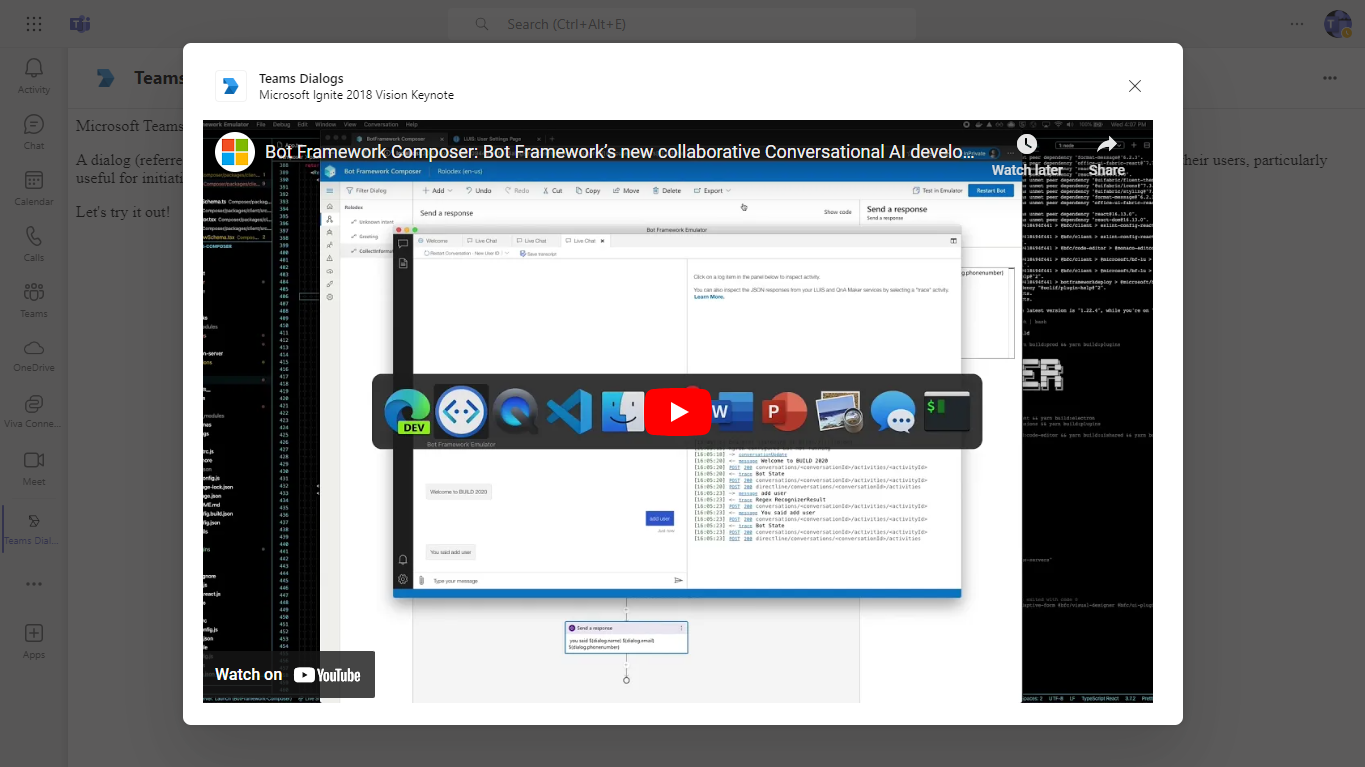Open Calendar in the Teams sidebar
Viewport: 1365px width, 767px height.
[x=34, y=188]
